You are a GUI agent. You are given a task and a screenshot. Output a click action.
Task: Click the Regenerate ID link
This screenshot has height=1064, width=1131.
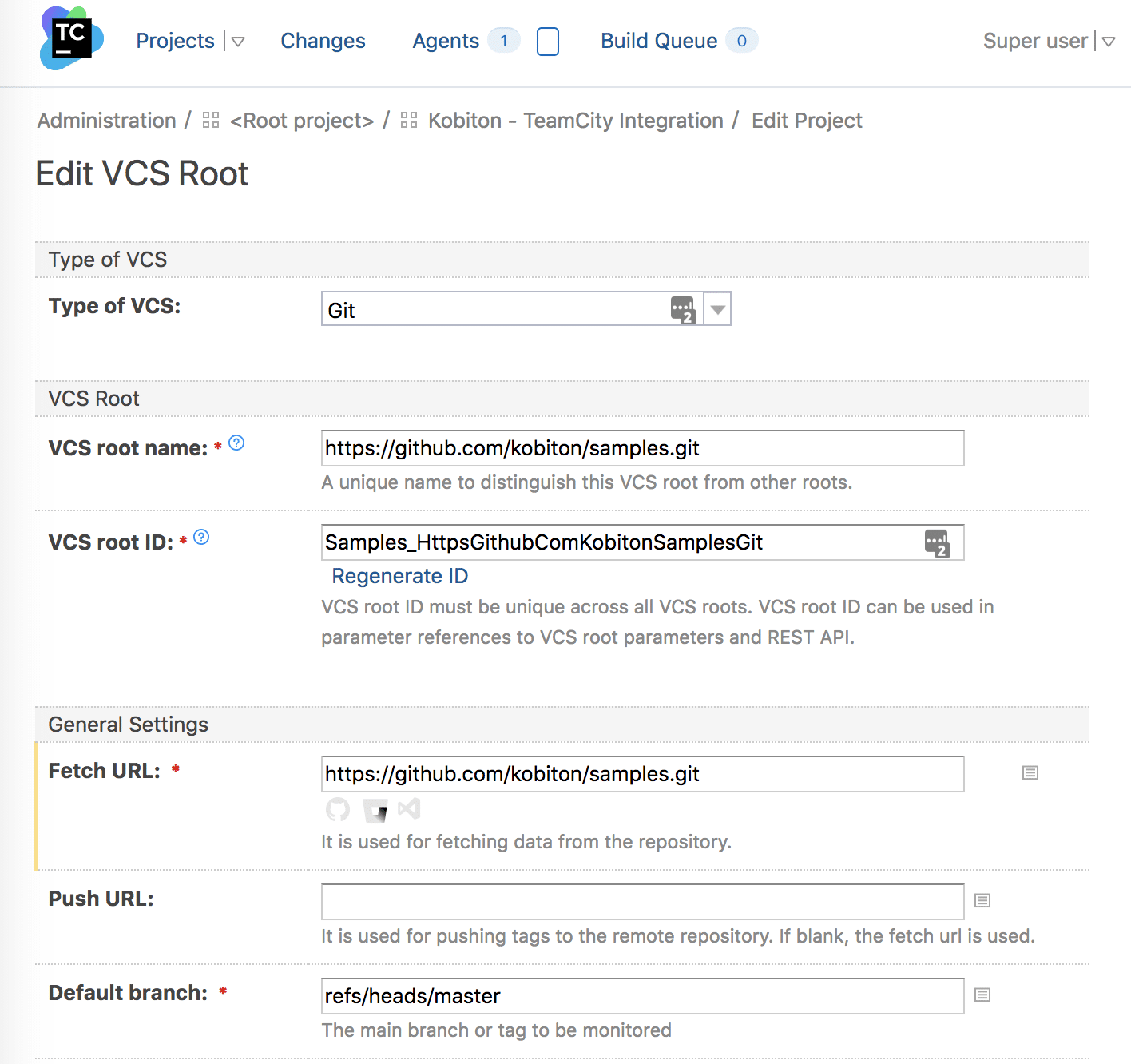click(400, 576)
